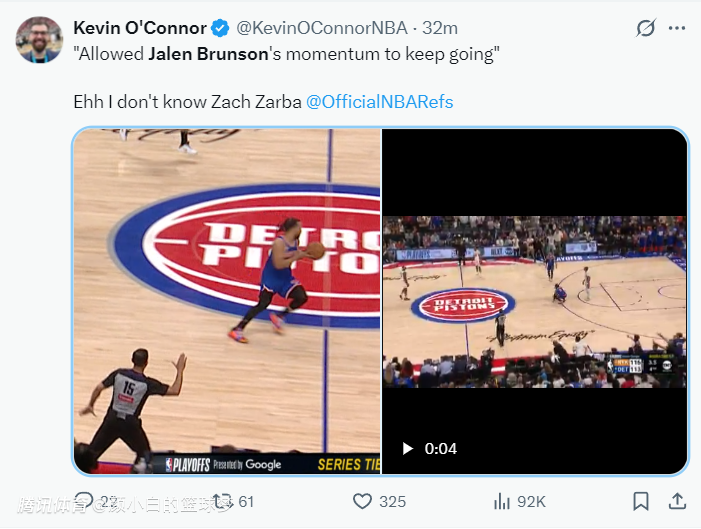Click the Grok explain icon near top right
The width and height of the screenshot is (701, 529).
[x=646, y=29]
